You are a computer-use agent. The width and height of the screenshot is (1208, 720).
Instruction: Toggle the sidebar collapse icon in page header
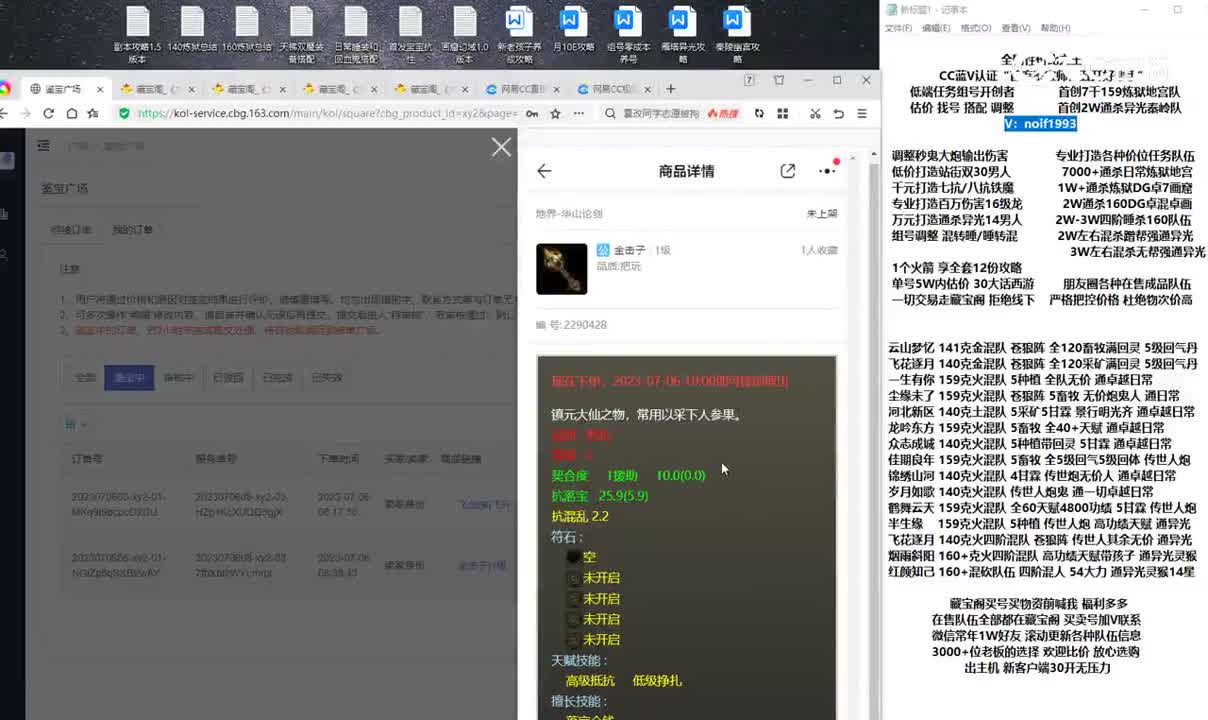point(43,146)
